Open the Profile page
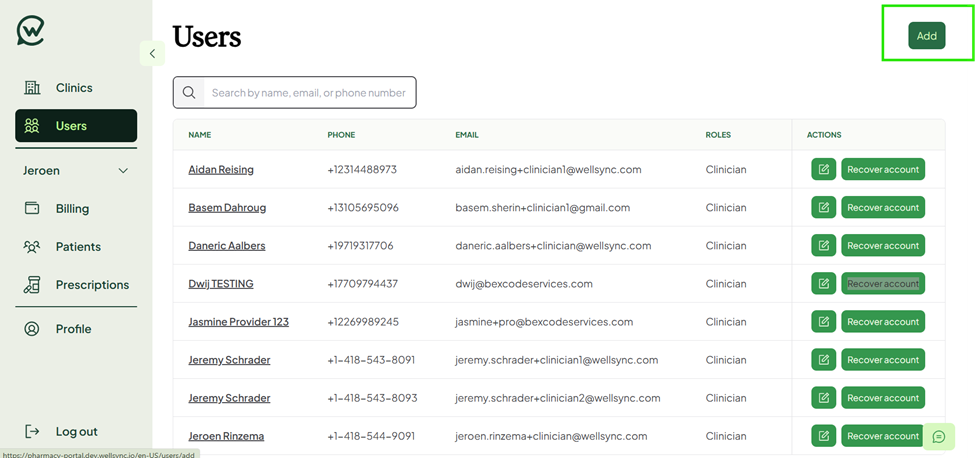The height and width of the screenshot is (458, 975). [x=76, y=329]
